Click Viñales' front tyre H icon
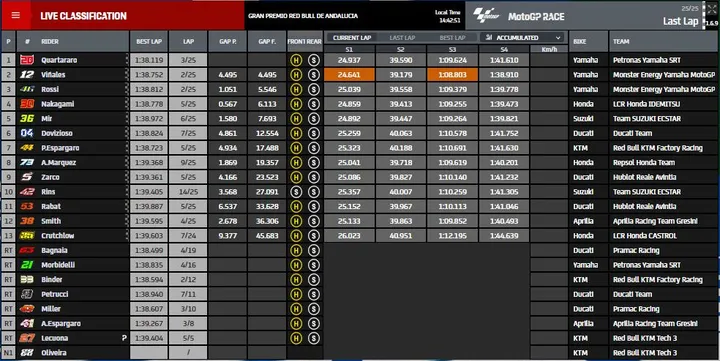 point(296,74)
